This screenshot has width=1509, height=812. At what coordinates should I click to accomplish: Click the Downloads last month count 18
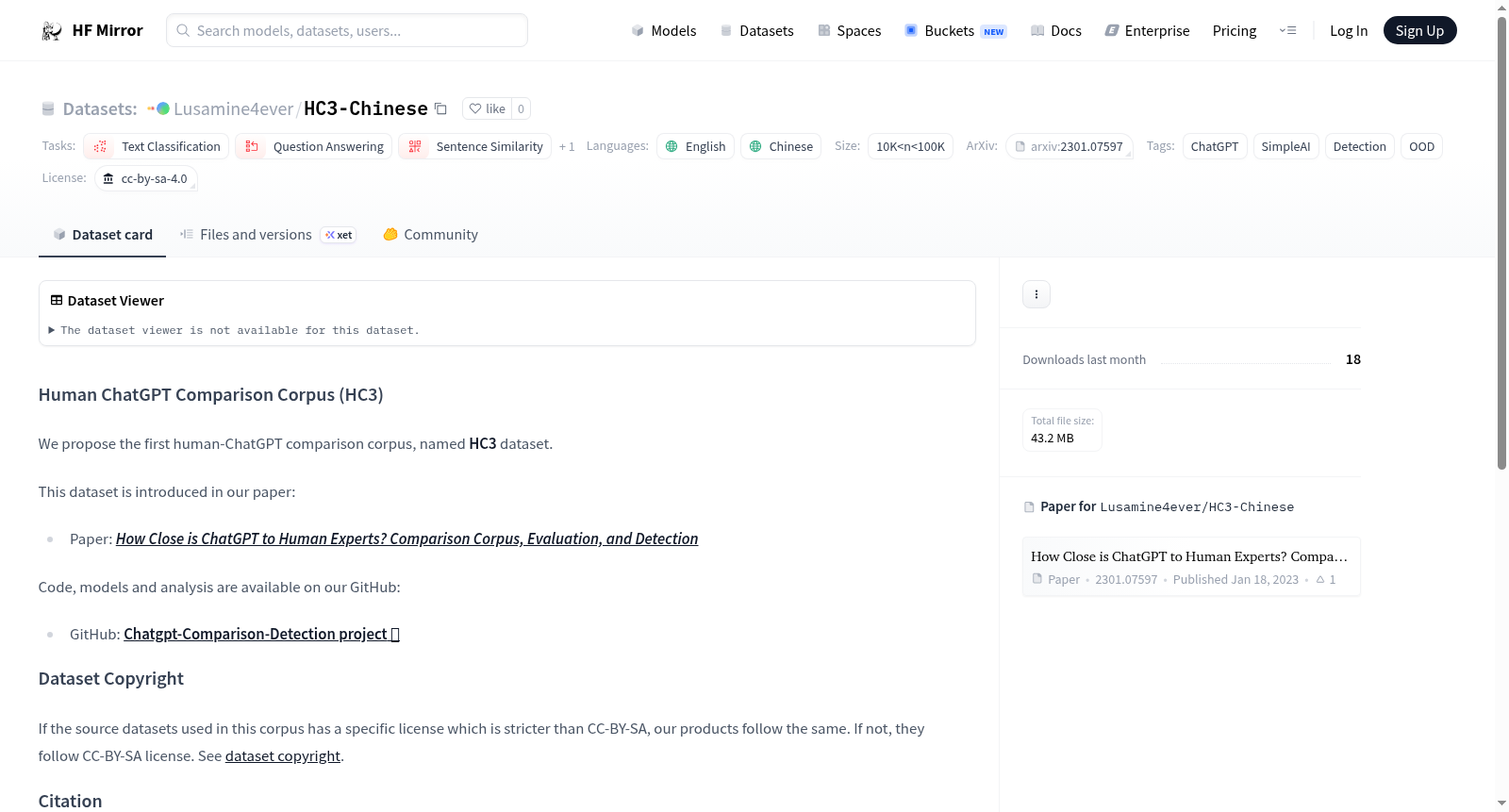(1353, 359)
